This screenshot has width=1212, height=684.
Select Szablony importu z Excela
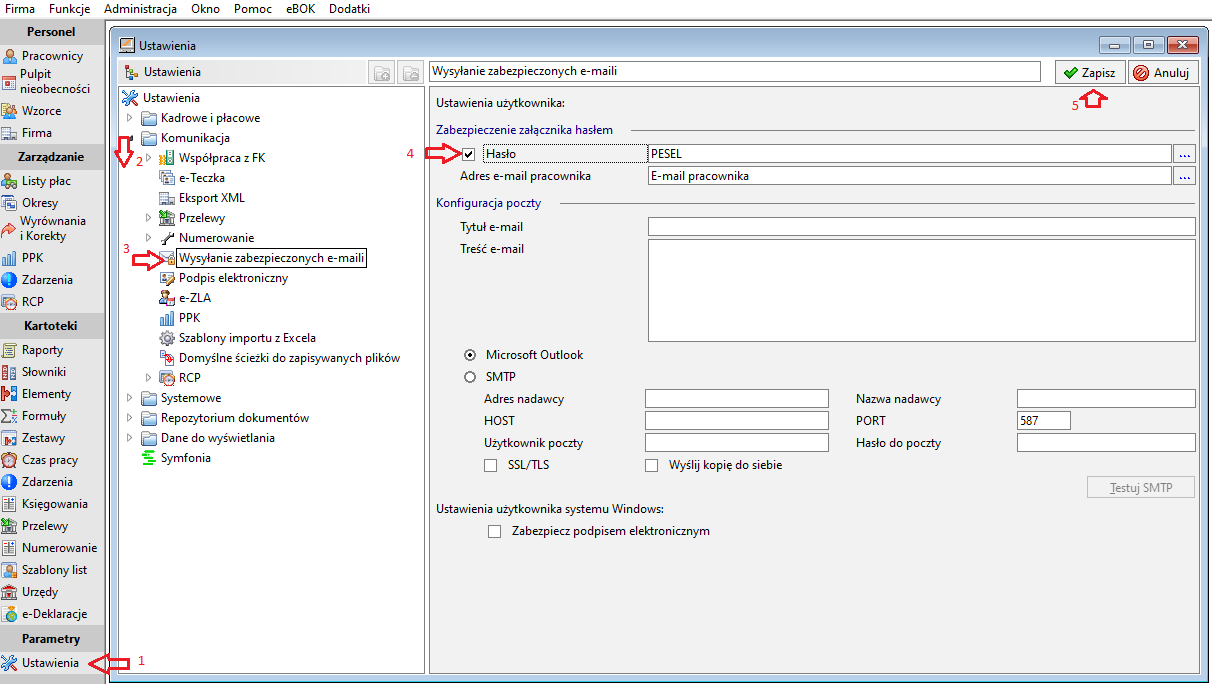pos(247,338)
